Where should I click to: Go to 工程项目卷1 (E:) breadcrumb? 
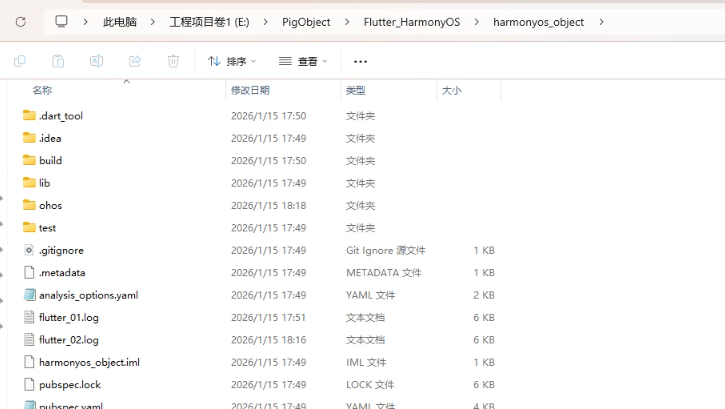pyautogui.click(x=209, y=22)
